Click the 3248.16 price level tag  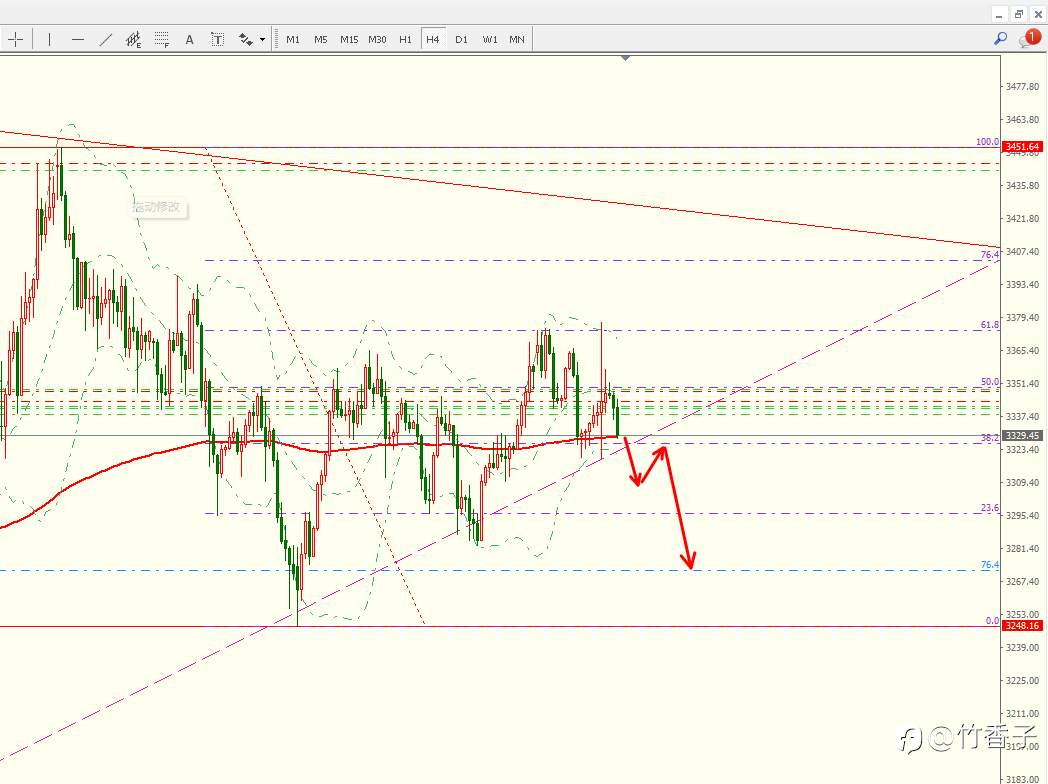[x=1023, y=626]
